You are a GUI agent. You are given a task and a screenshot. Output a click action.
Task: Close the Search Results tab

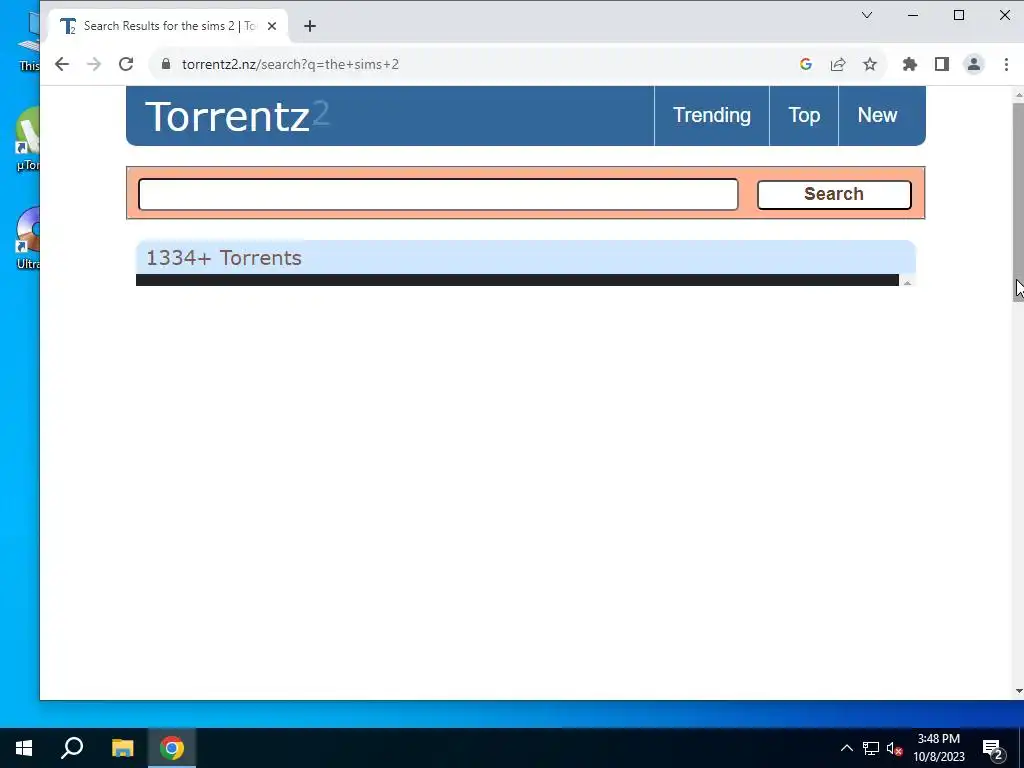click(272, 26)
